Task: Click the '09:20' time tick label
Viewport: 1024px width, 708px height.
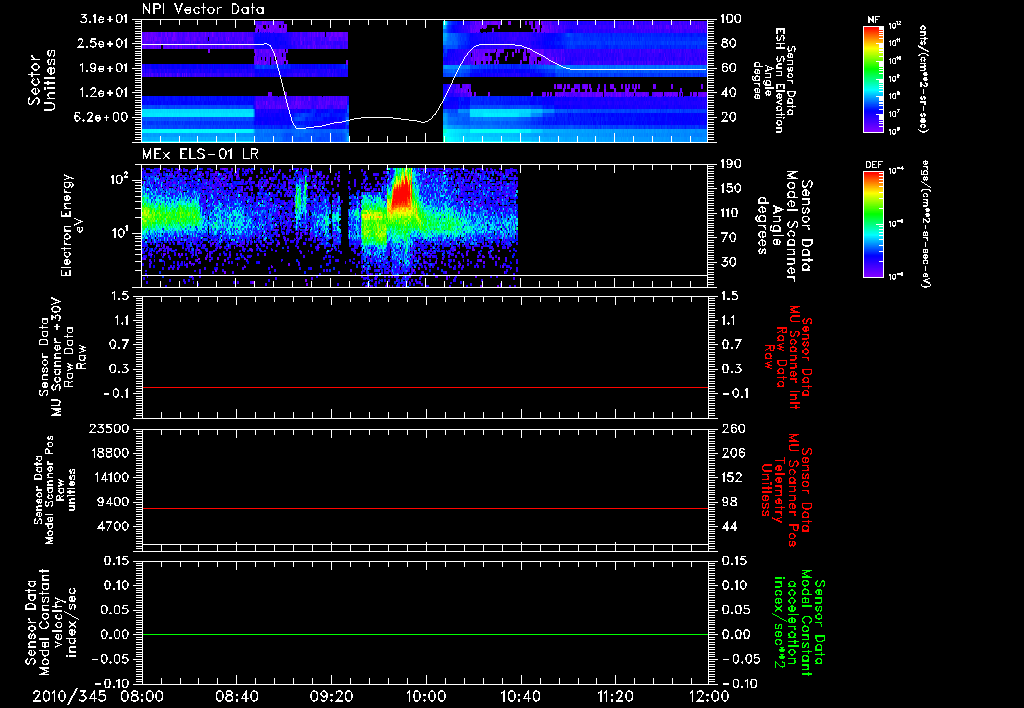Action: pos(330,696)
